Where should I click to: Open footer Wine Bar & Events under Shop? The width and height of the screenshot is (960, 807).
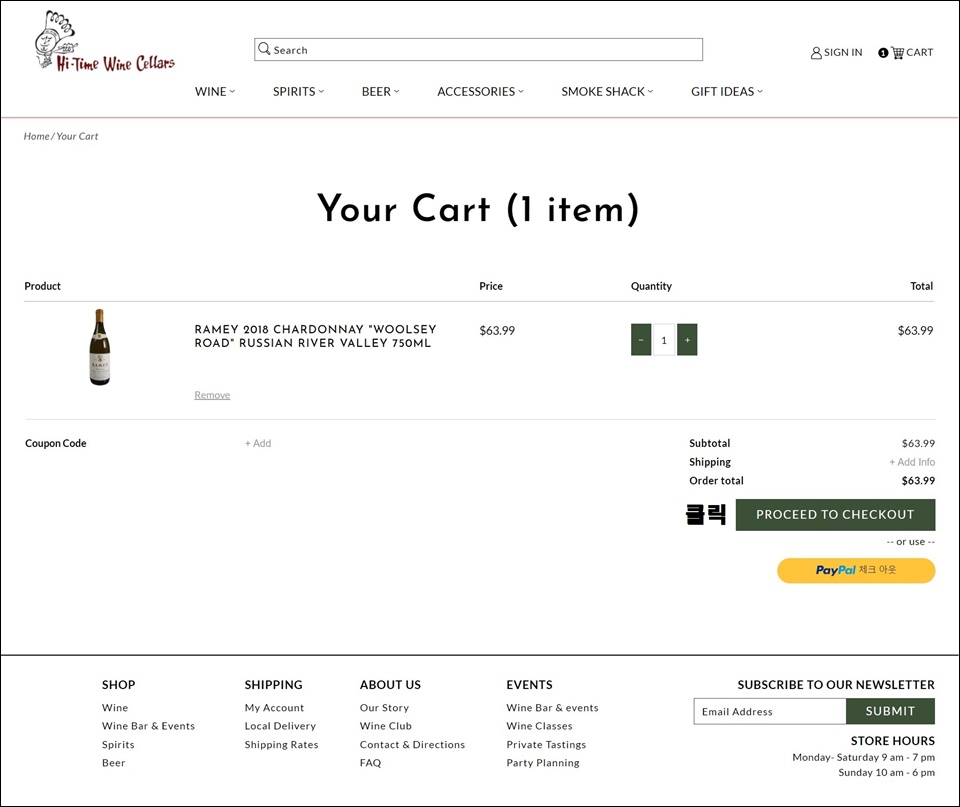click(148, 726)
